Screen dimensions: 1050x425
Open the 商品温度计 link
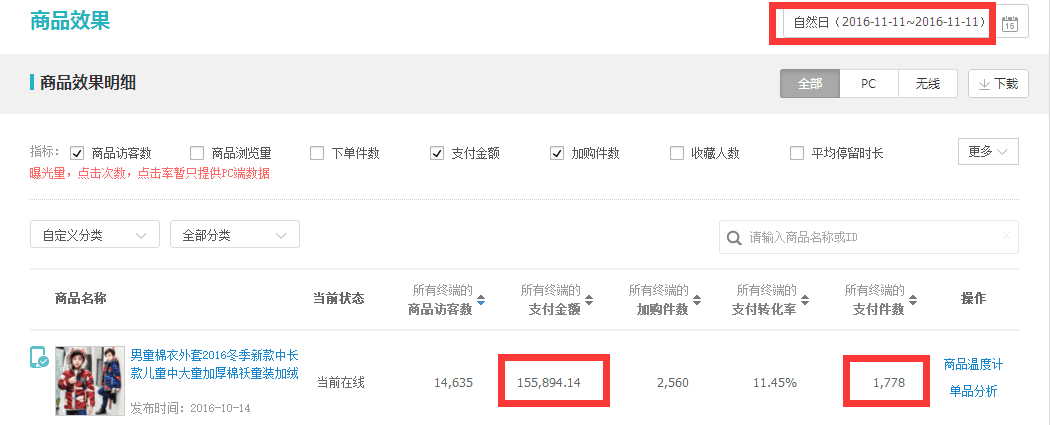[973, 365]
